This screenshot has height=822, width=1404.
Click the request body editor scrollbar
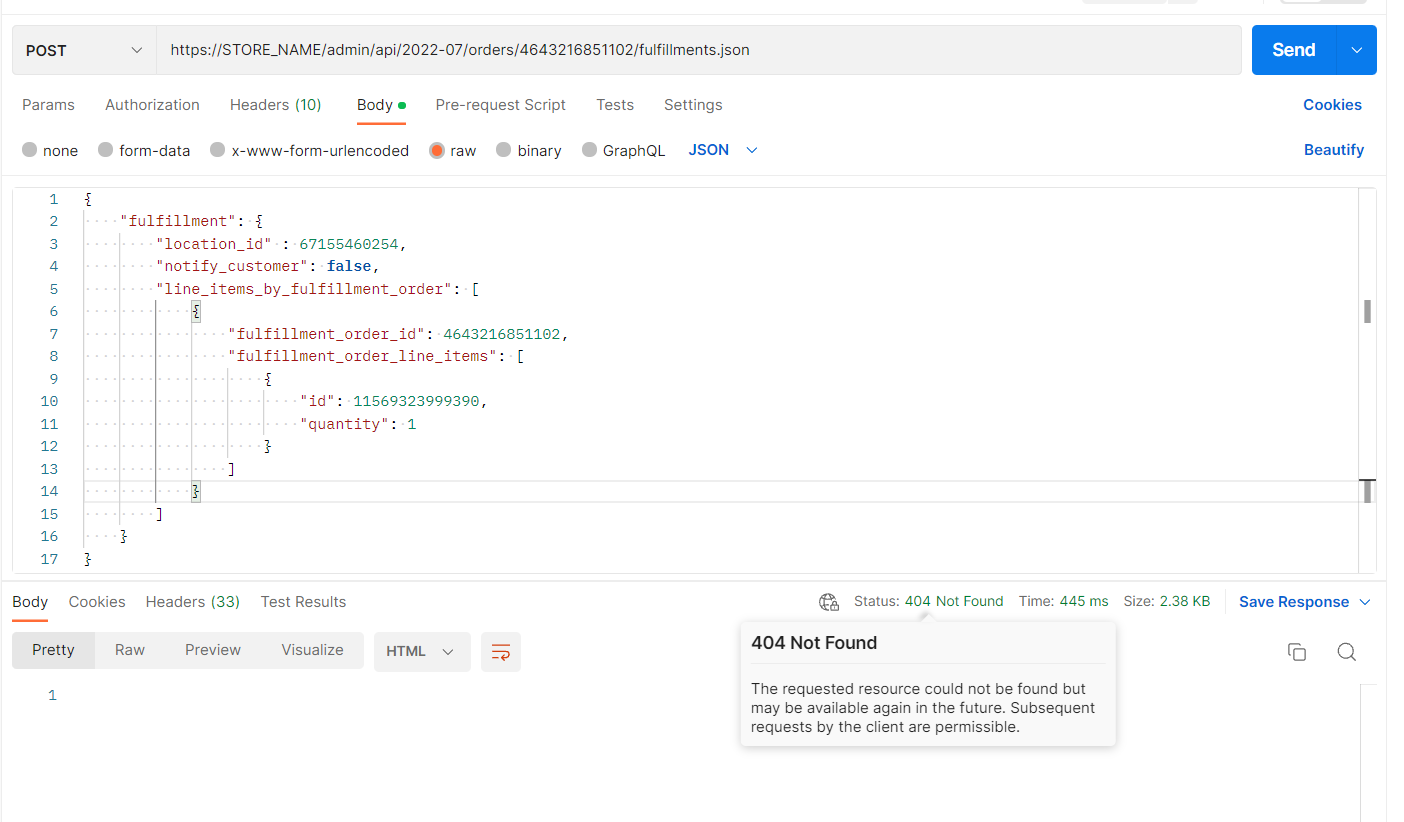(1367, 380)
